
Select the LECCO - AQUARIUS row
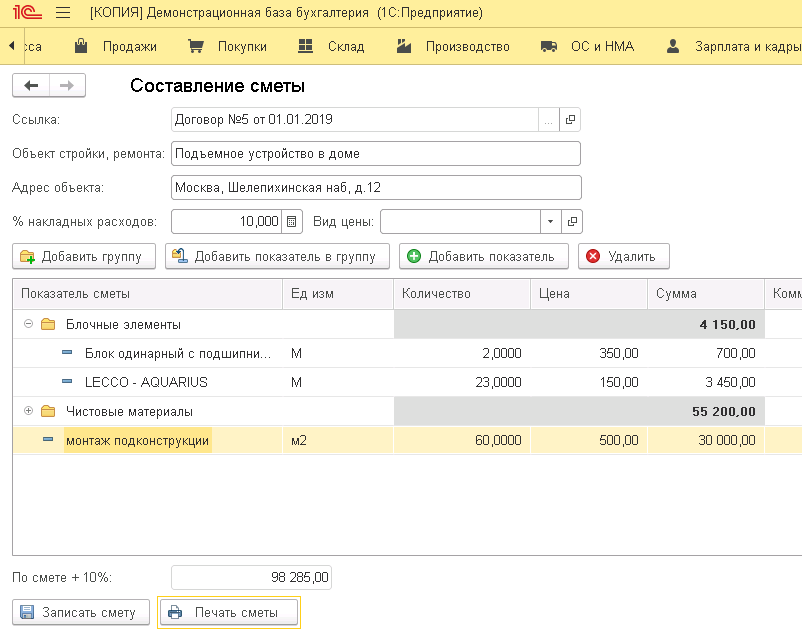pos(146,382)
